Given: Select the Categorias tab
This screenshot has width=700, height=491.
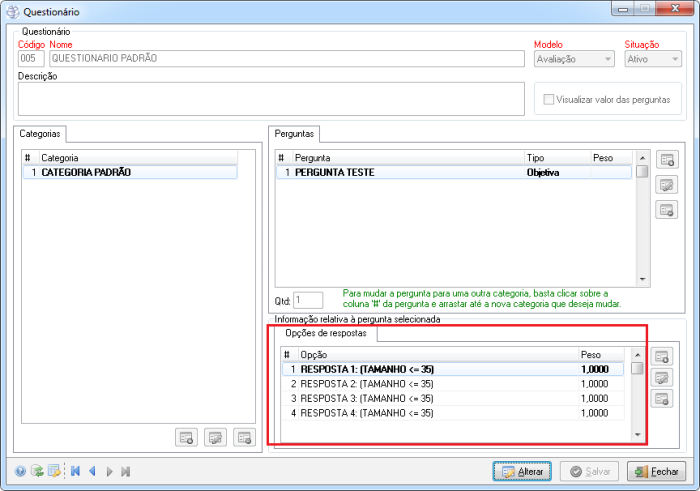Looking at the screenshot, I should pos(41,133).
